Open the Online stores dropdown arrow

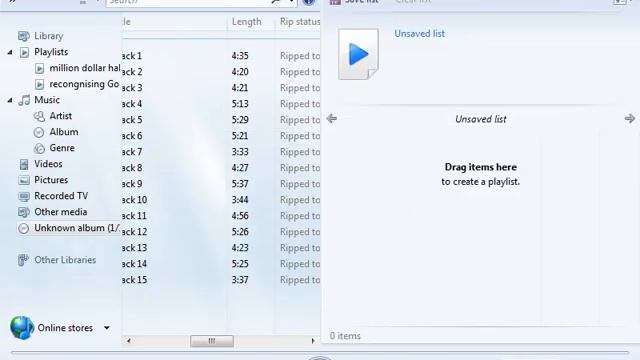click(107, 328)
